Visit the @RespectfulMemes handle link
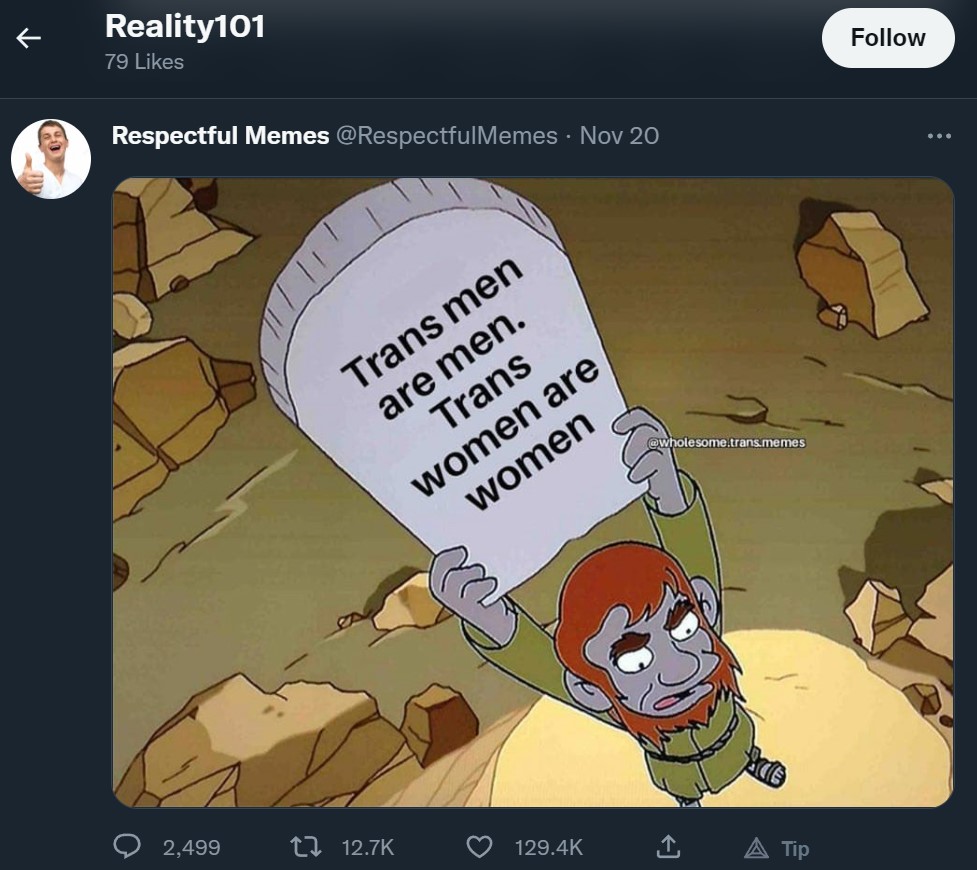 coord(447,135)
